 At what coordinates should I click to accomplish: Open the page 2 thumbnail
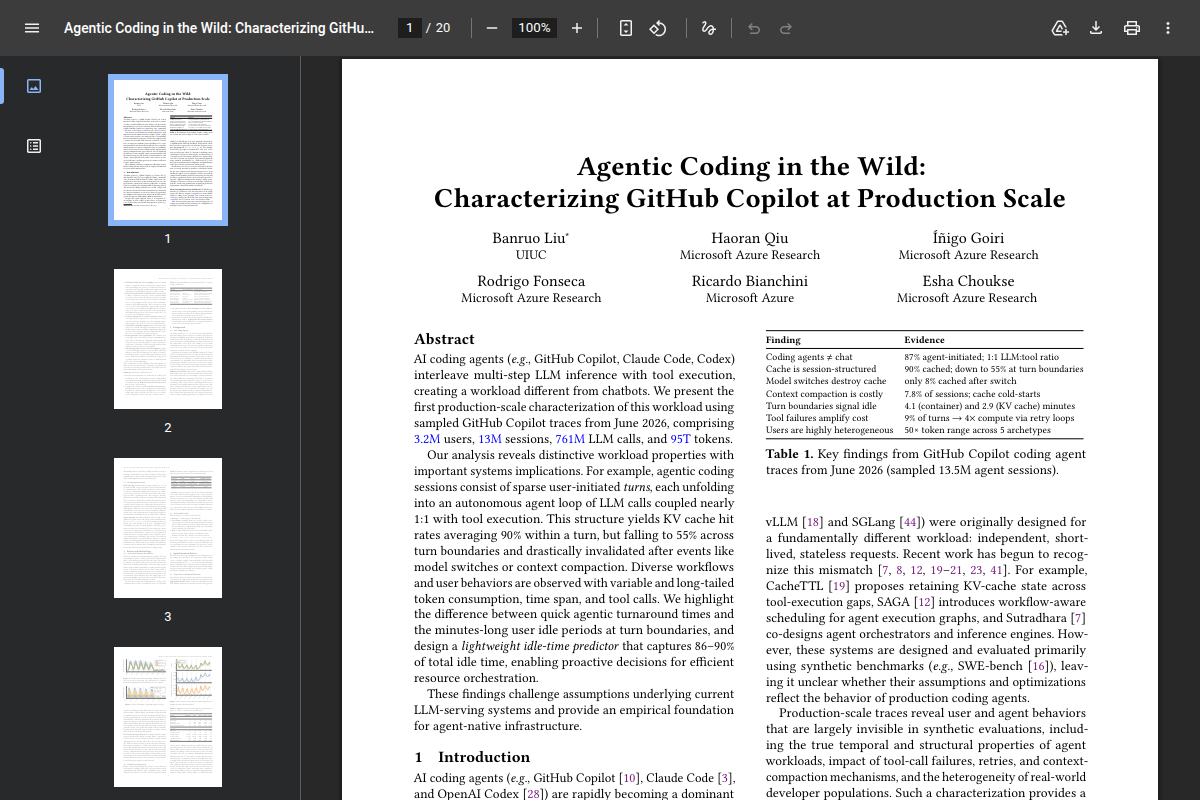(x=168, y=338)
